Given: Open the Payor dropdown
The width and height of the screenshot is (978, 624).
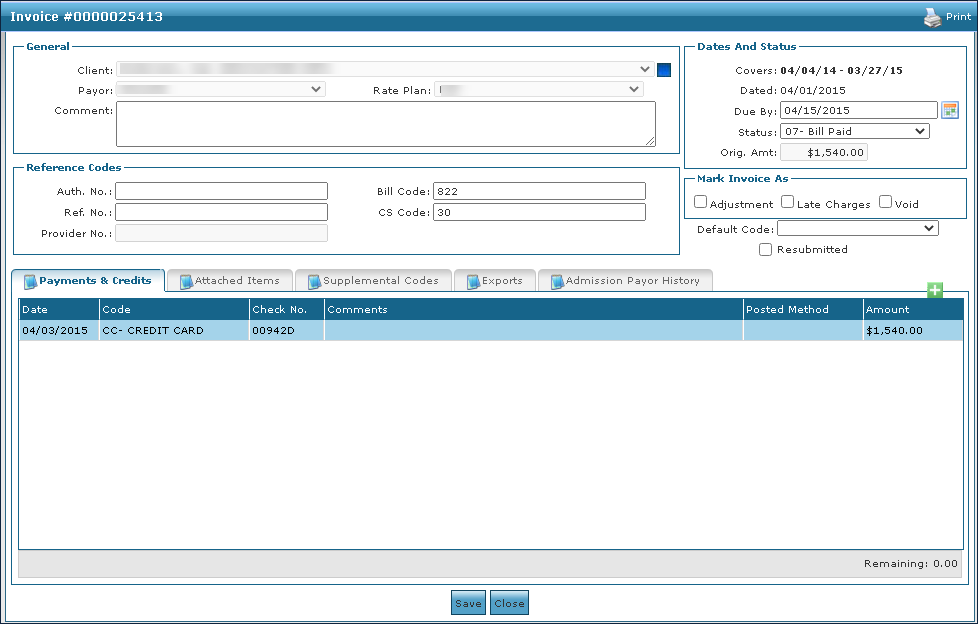Looking at the screenshot, I should 221,89.
